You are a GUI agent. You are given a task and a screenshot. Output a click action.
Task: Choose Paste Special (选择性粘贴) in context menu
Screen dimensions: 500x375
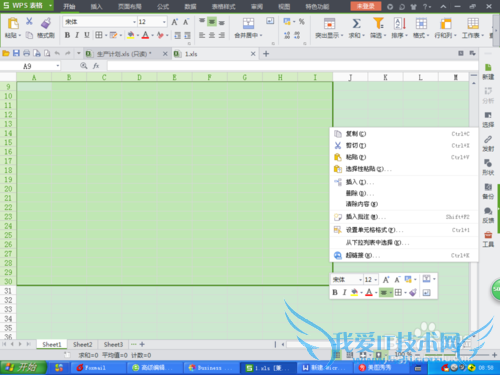pyautogui.click(x=404, y=169)
